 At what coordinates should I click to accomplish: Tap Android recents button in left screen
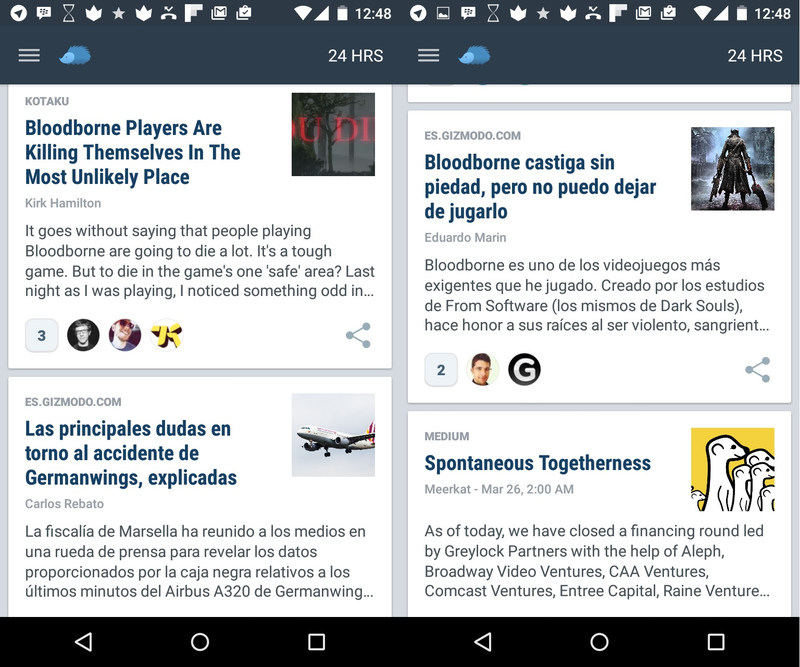pos(316,641)
